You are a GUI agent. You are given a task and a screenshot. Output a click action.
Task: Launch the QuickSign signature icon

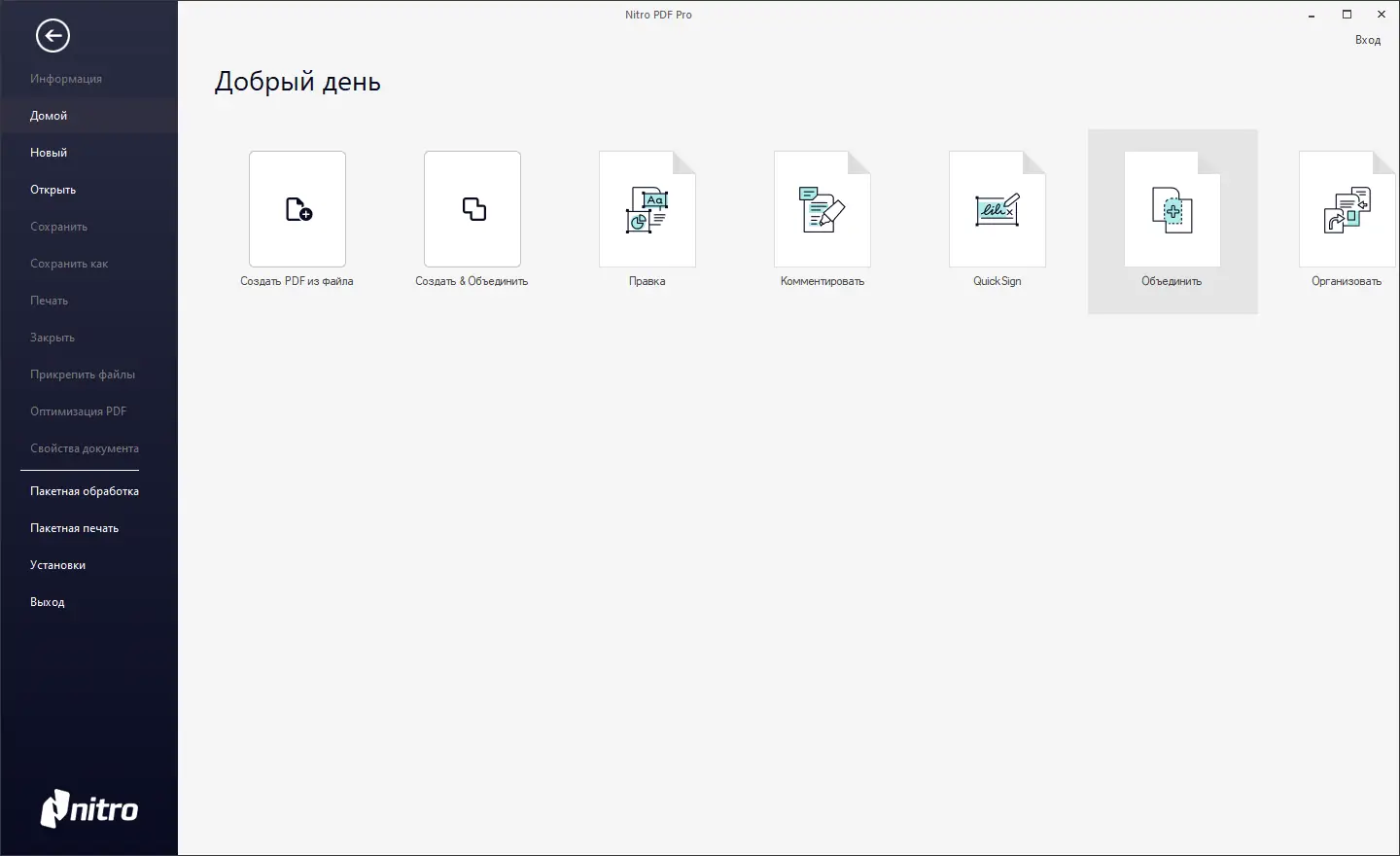(x=997, y=209)
